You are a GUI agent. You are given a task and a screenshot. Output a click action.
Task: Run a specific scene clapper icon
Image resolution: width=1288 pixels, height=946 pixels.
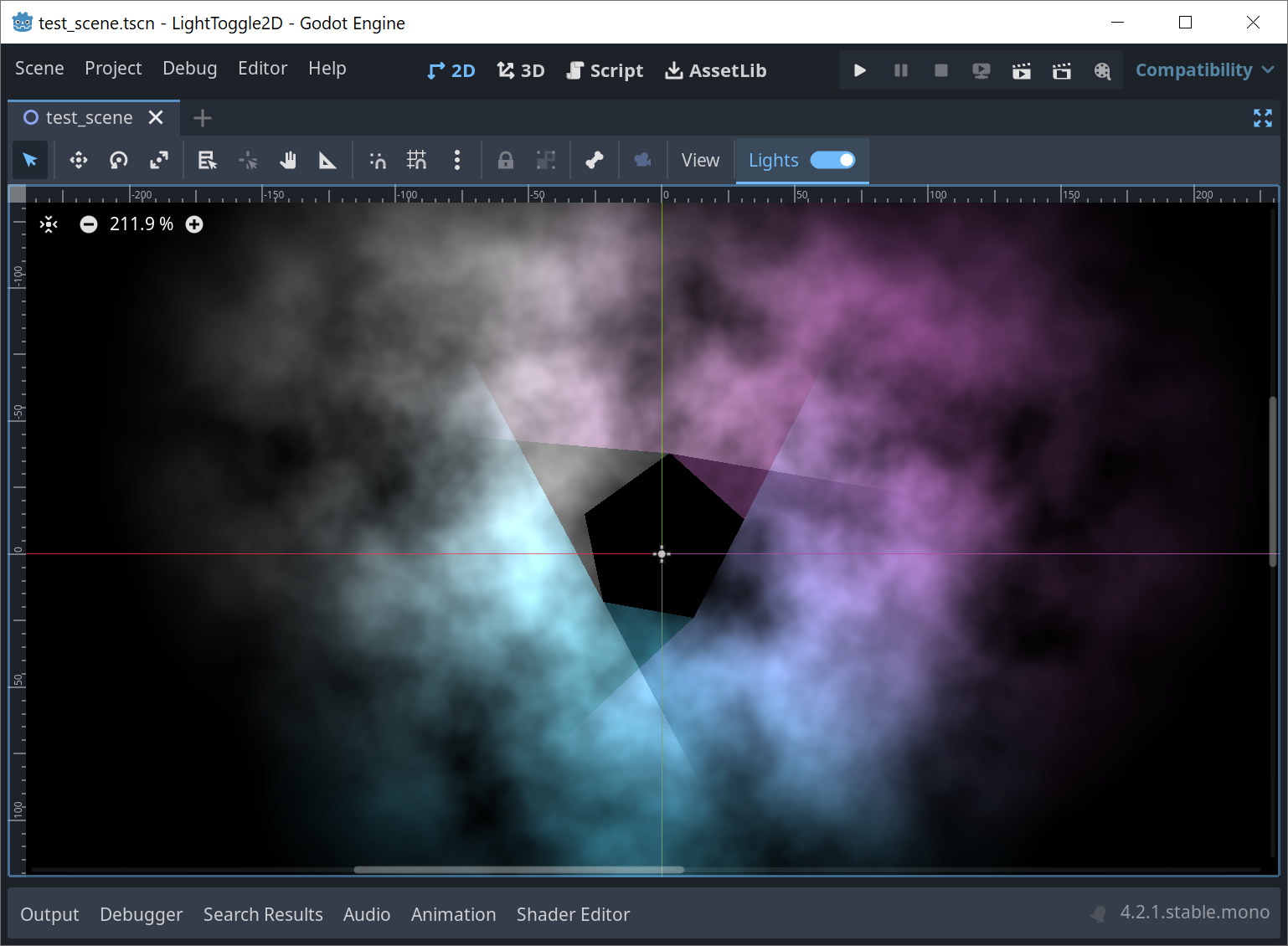click(x=1062, y=70)
